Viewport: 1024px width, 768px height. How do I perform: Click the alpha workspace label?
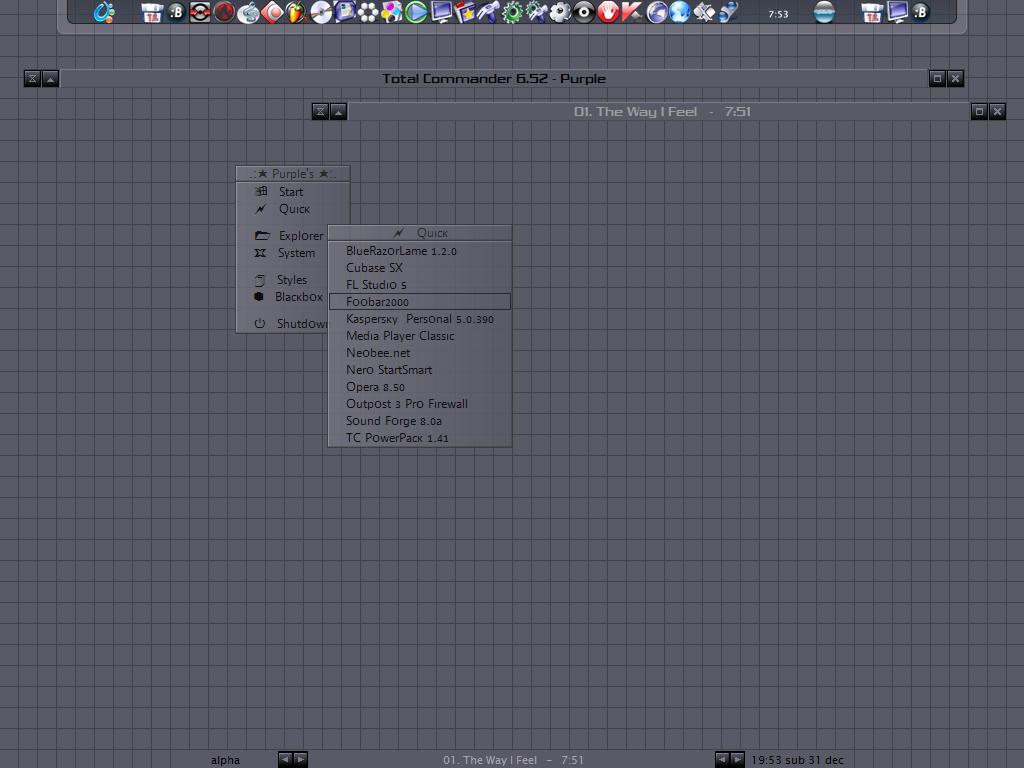(225, 760)
